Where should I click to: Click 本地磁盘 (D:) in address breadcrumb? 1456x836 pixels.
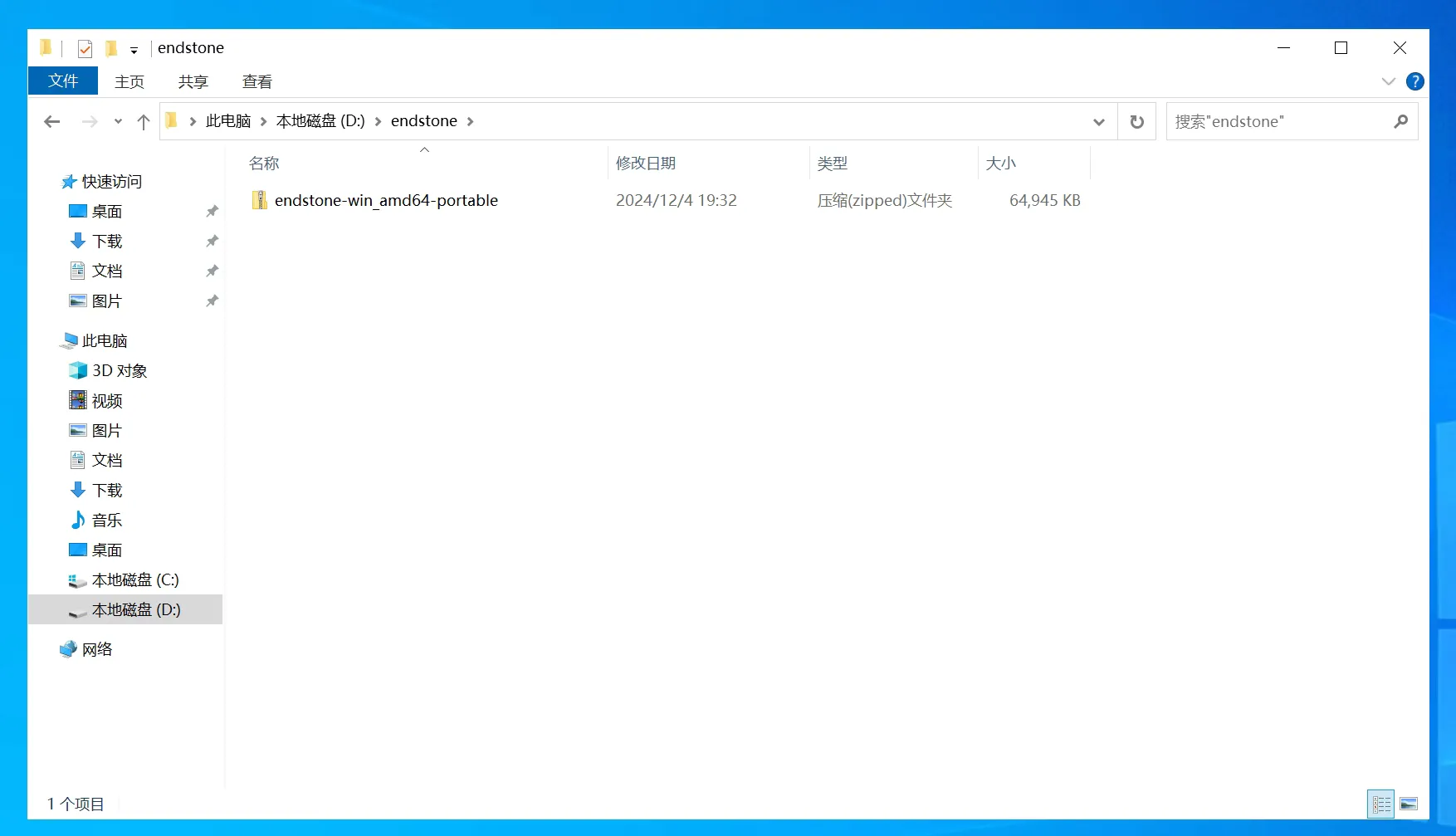pyautogui.click(x=320, y=121)
